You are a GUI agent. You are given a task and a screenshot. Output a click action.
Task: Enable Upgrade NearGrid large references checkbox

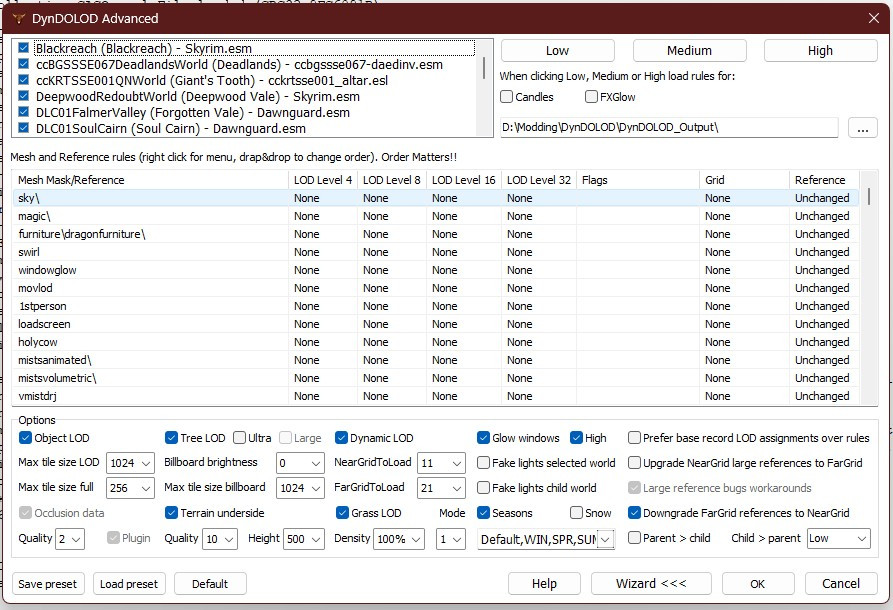[634, 462]
